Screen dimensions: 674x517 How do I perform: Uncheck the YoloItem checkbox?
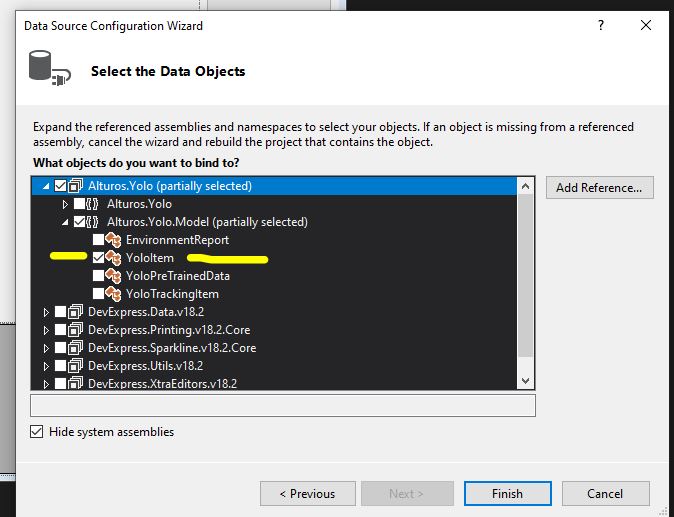pyautogui.click(x=98, y=258)
